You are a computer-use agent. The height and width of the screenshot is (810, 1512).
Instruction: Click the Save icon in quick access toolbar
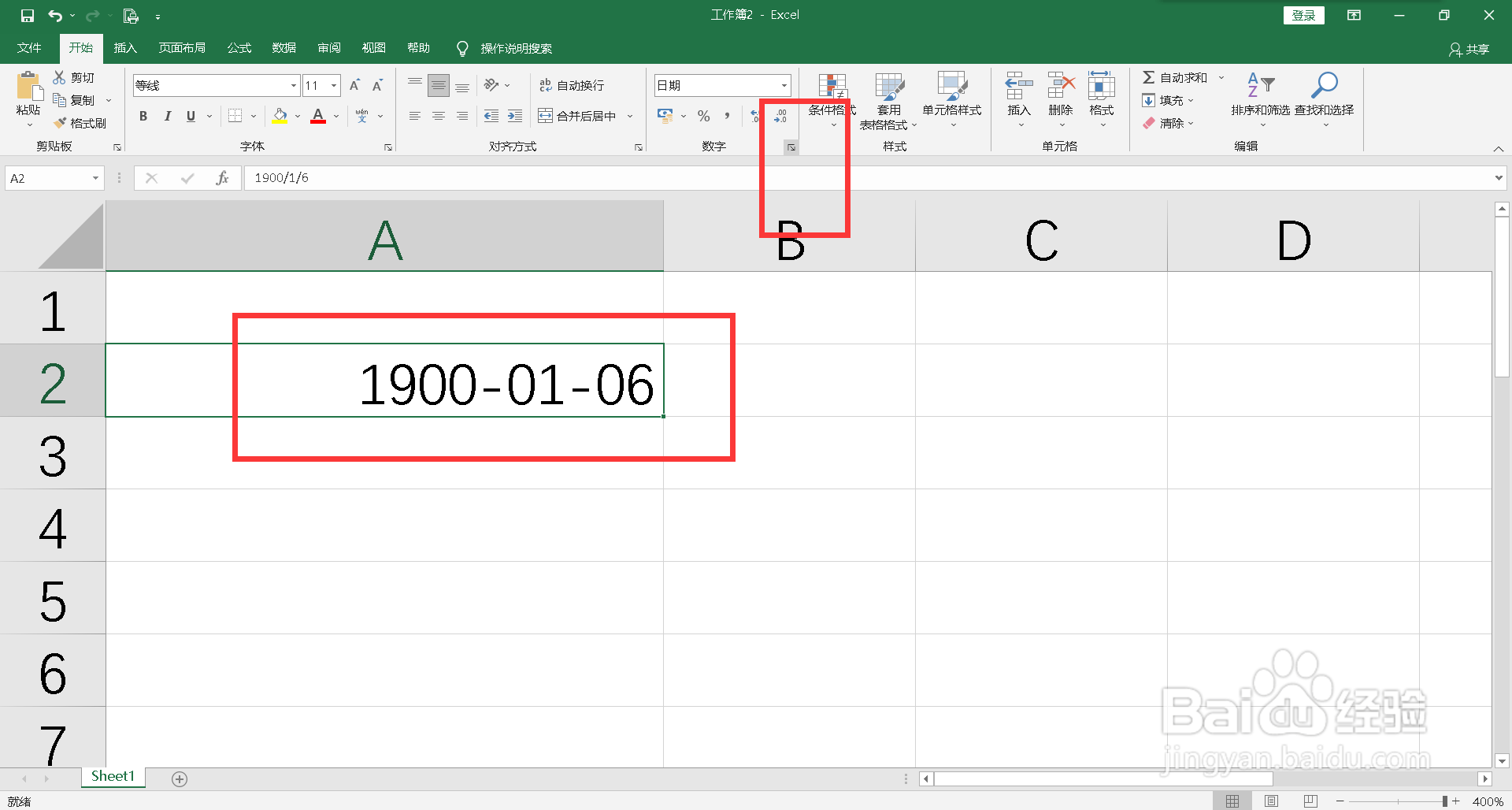[x=28, y=16]
